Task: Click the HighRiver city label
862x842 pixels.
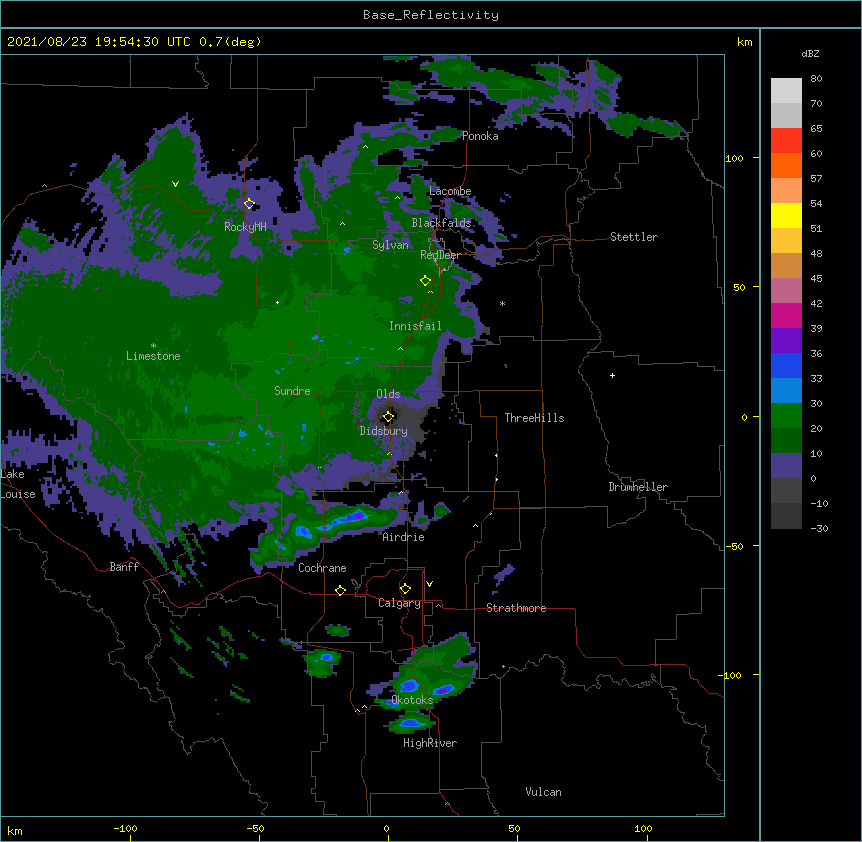Action: tap(430, 743)
